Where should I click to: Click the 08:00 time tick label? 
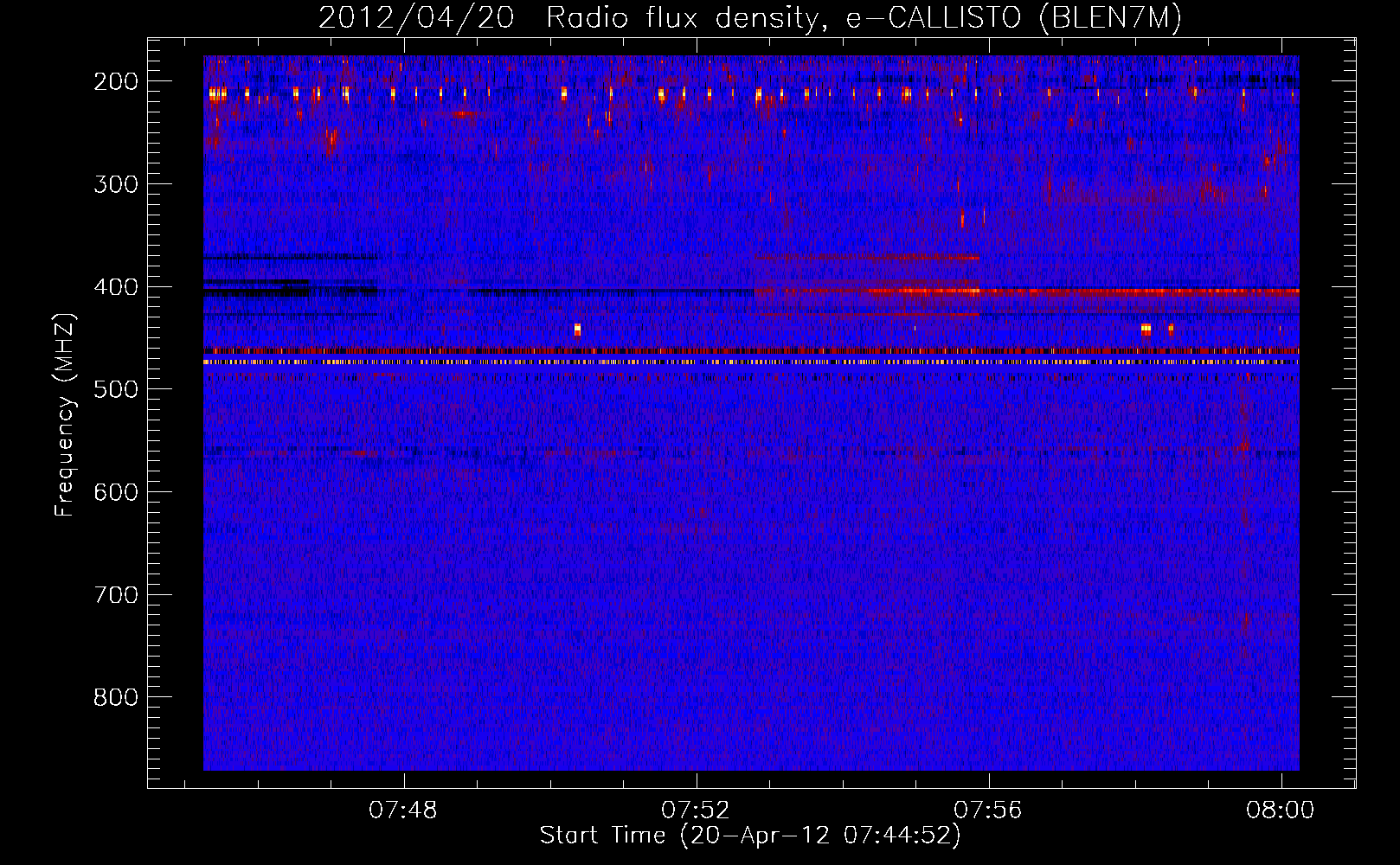pyautogui.click(x=1280, y=811)
